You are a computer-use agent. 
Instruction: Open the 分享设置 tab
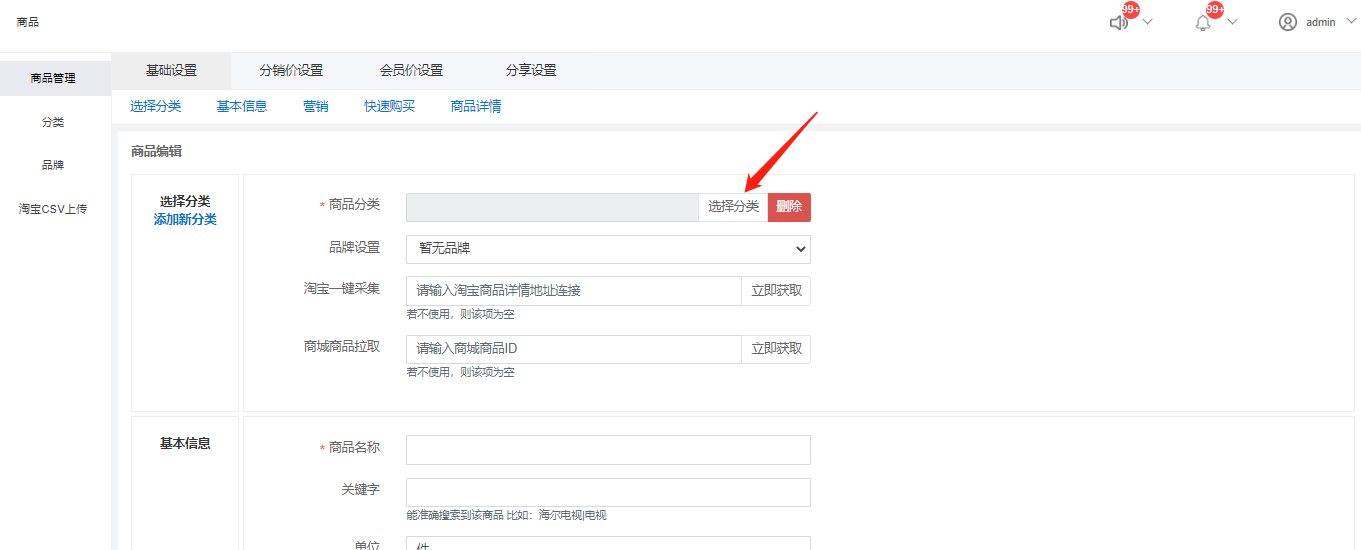(531, 71)
